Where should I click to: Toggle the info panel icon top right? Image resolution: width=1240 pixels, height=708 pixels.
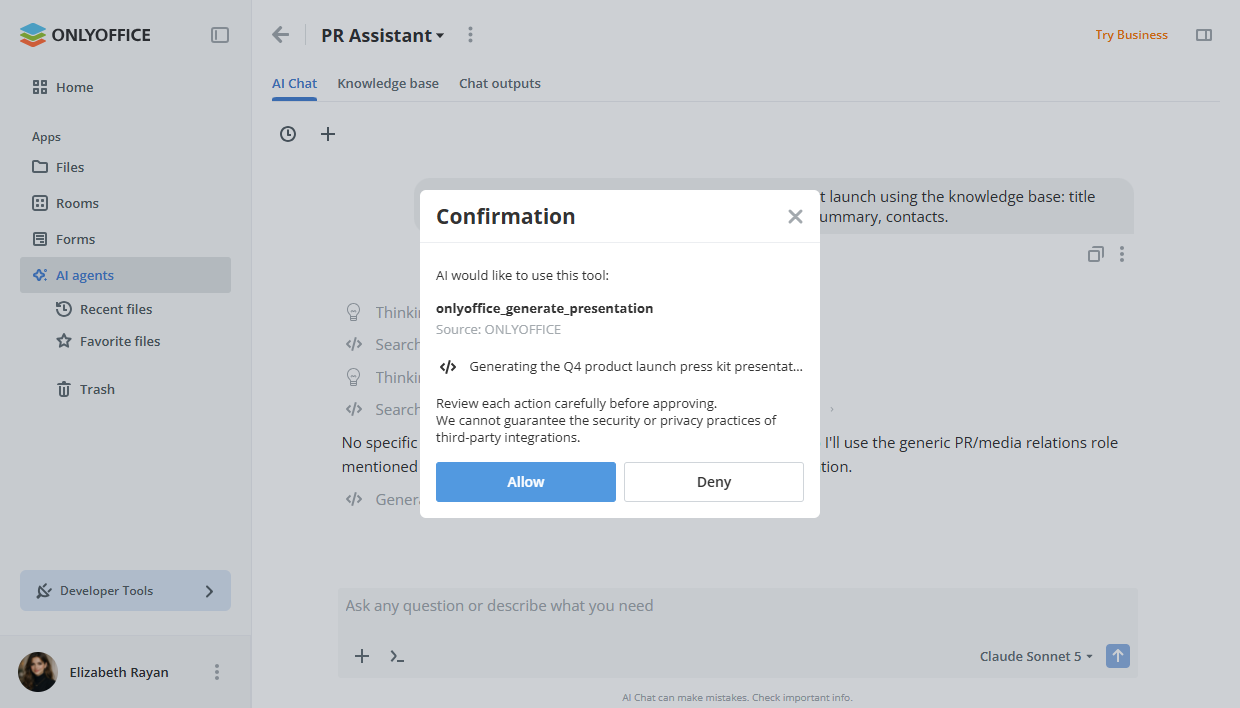pos(1204,35)
